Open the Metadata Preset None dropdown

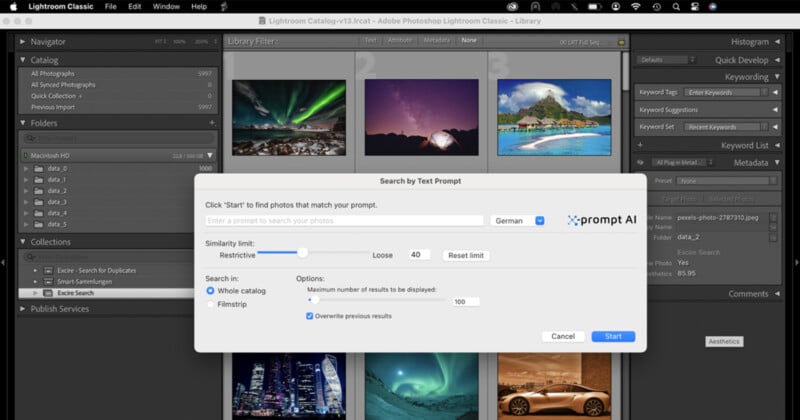(x=727, y=181)
